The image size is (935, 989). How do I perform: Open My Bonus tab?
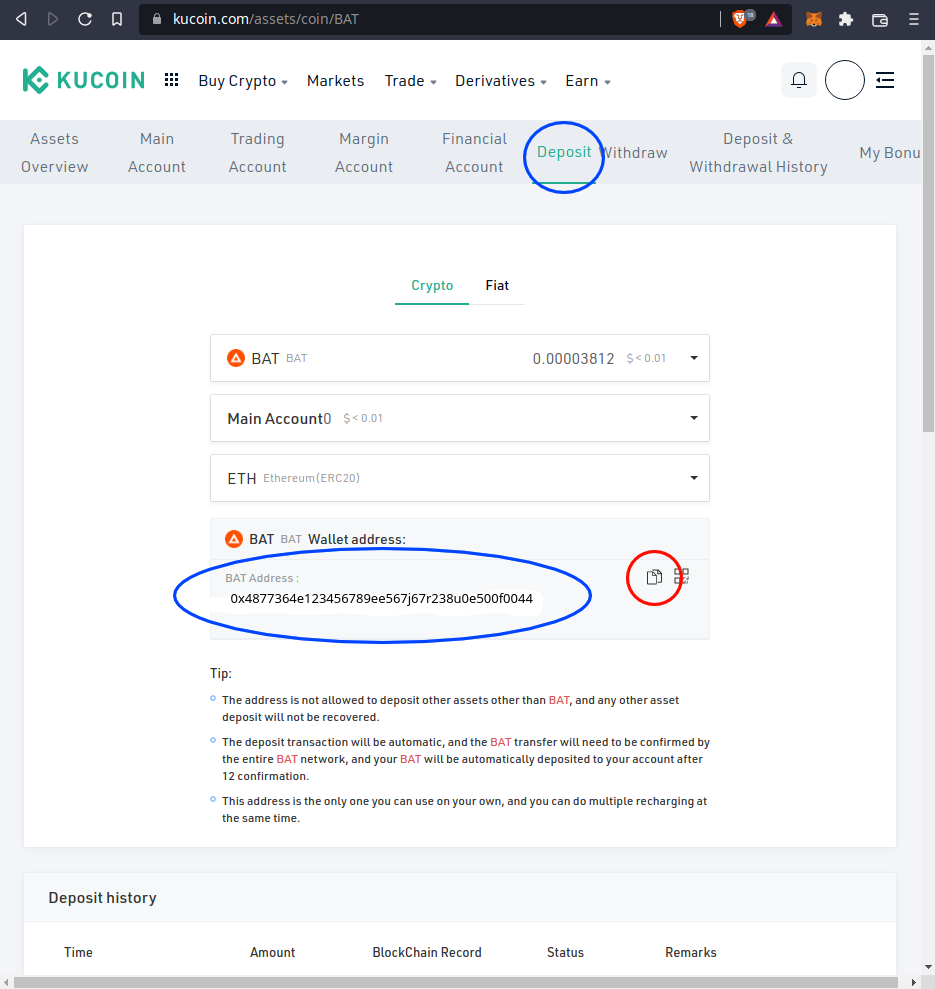890,153
